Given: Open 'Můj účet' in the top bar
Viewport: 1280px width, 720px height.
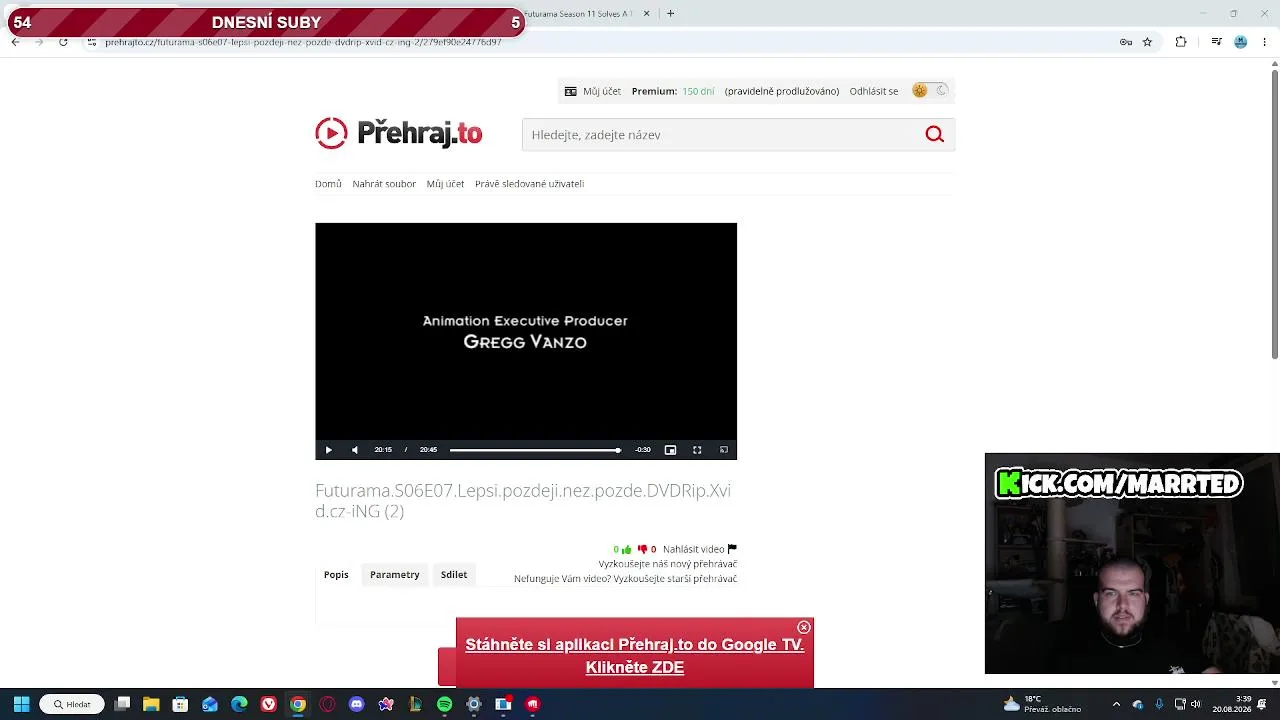Looking at the screenshot, I should pos(593,91).
